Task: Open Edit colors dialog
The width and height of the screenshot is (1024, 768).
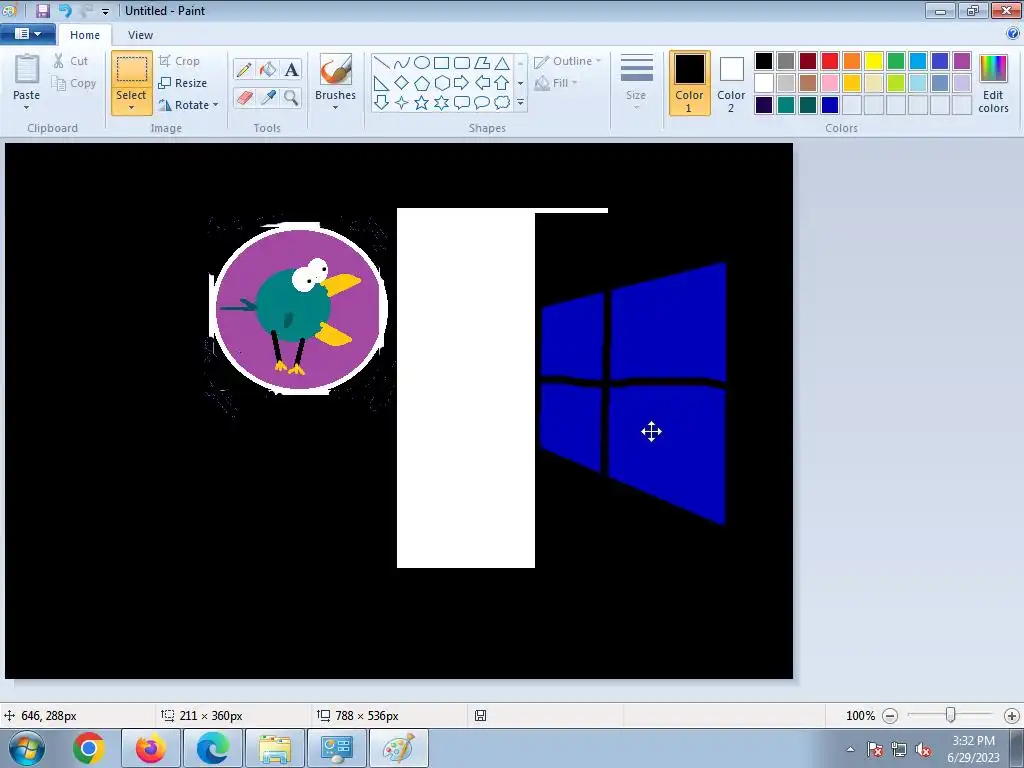Action: click(993, 84)
